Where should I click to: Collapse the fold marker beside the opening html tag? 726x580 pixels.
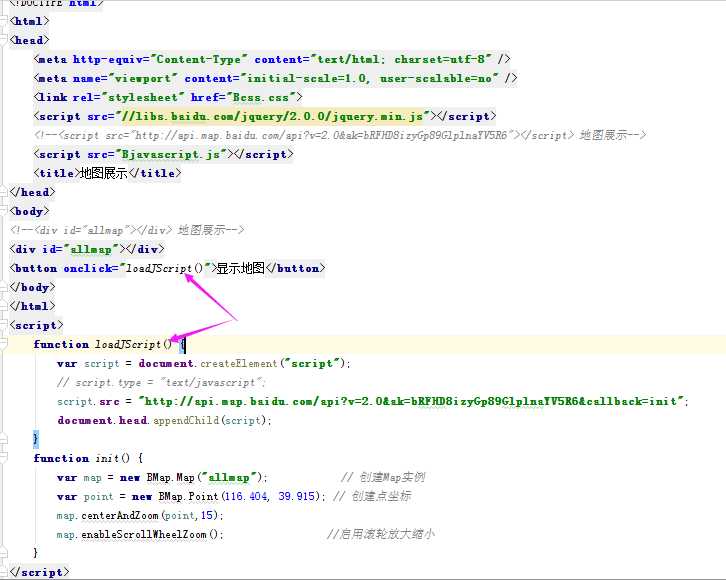(4, 21)
